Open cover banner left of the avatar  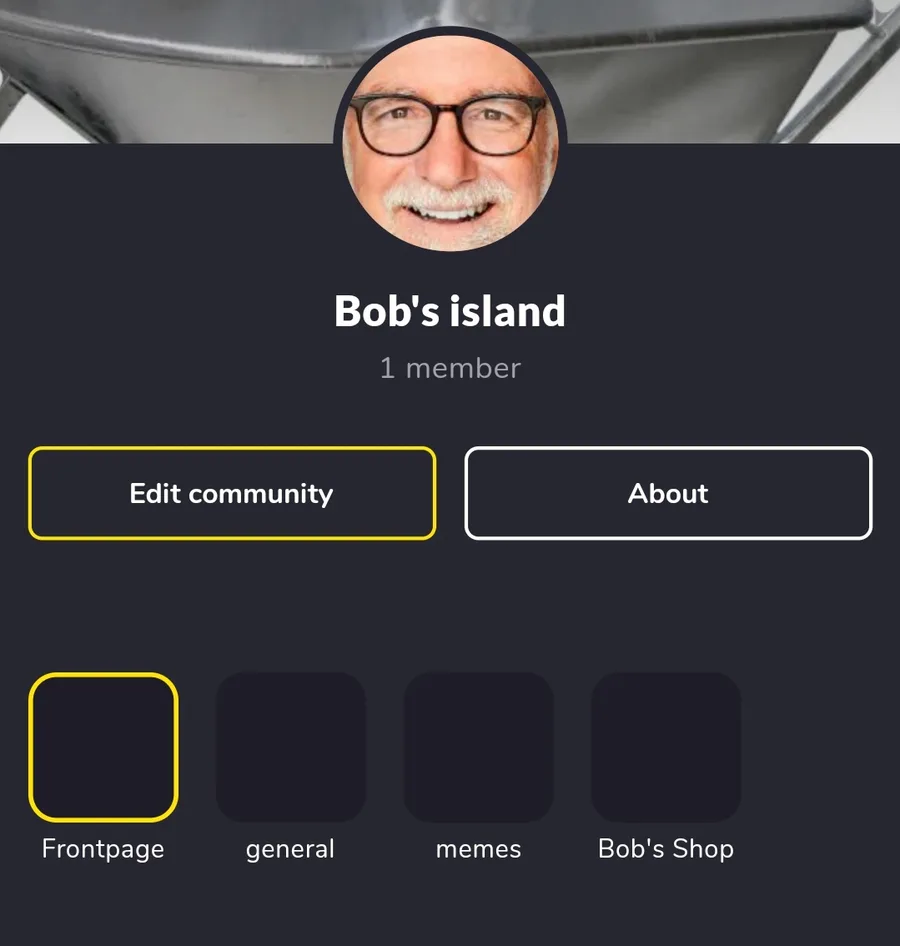[166, 71]
